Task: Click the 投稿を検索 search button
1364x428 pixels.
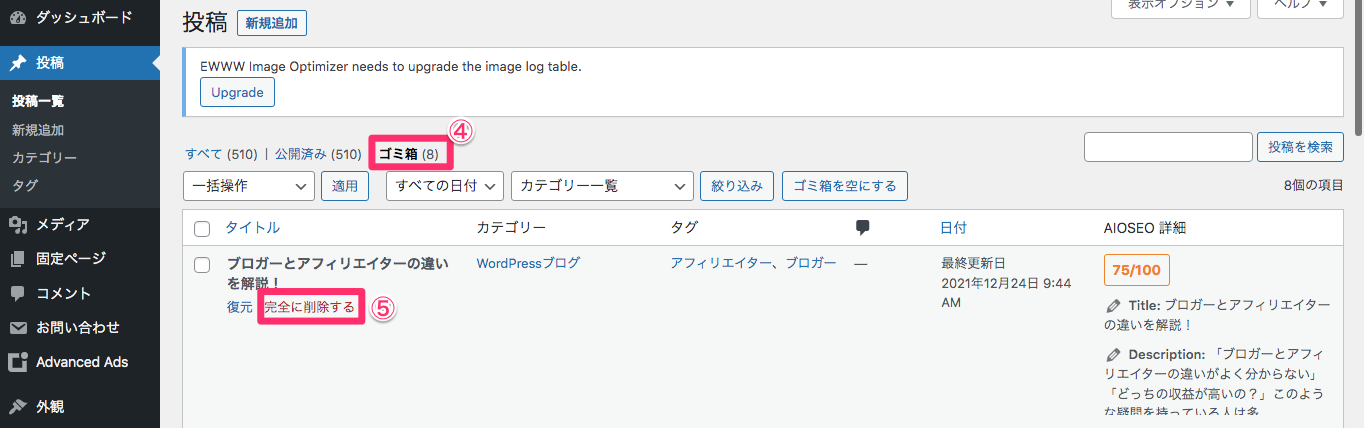Action: point(1300,147)
